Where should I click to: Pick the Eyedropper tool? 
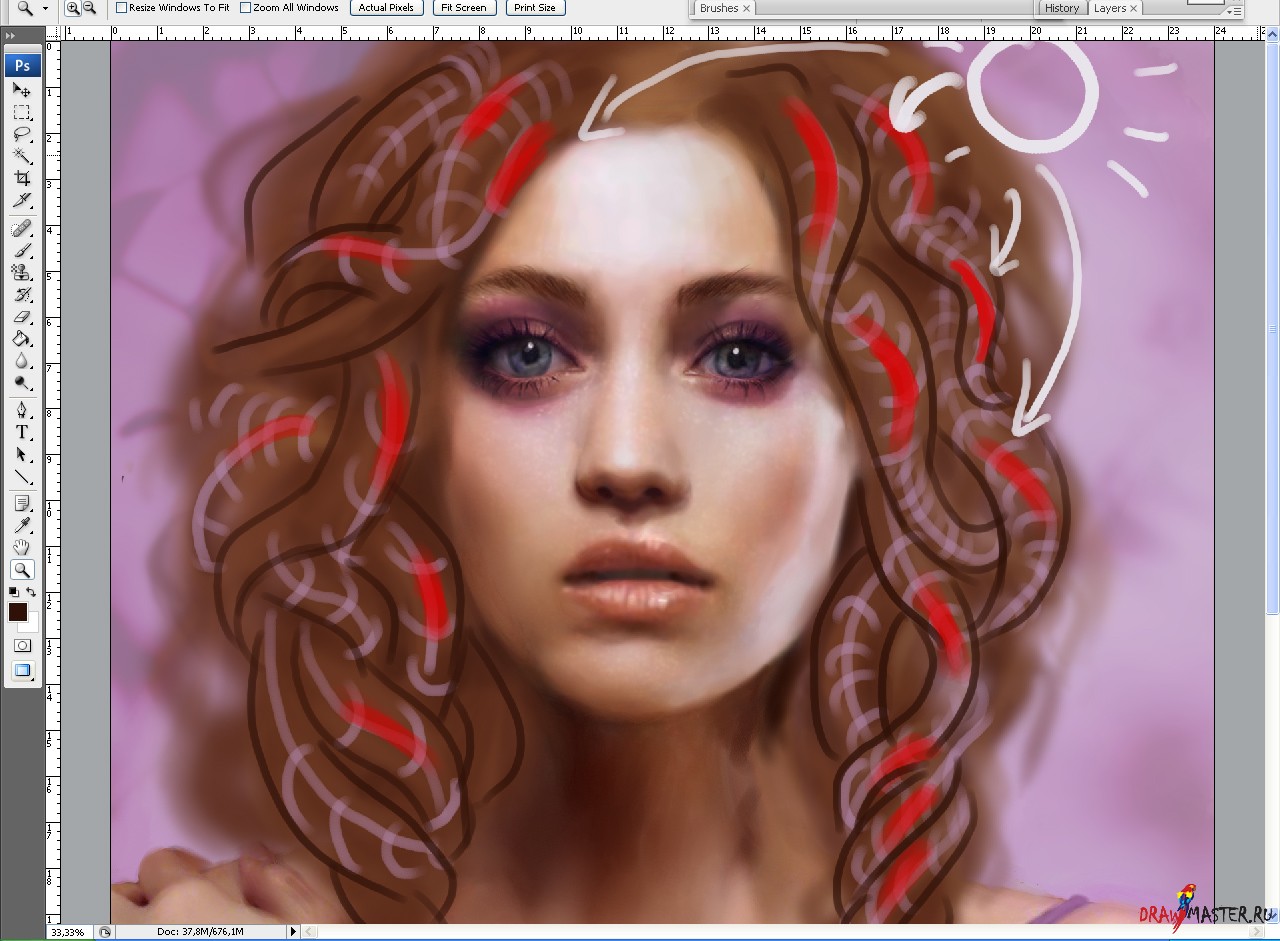coord(22,525)
